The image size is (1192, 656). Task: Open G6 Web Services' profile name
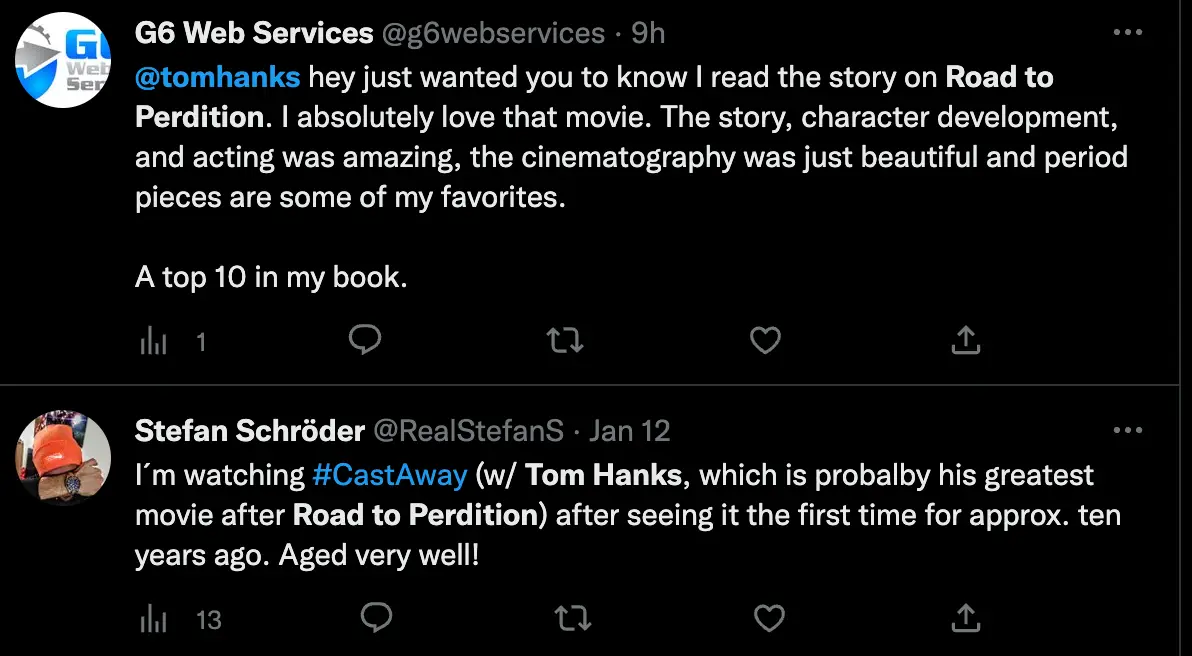coord(253,31)
